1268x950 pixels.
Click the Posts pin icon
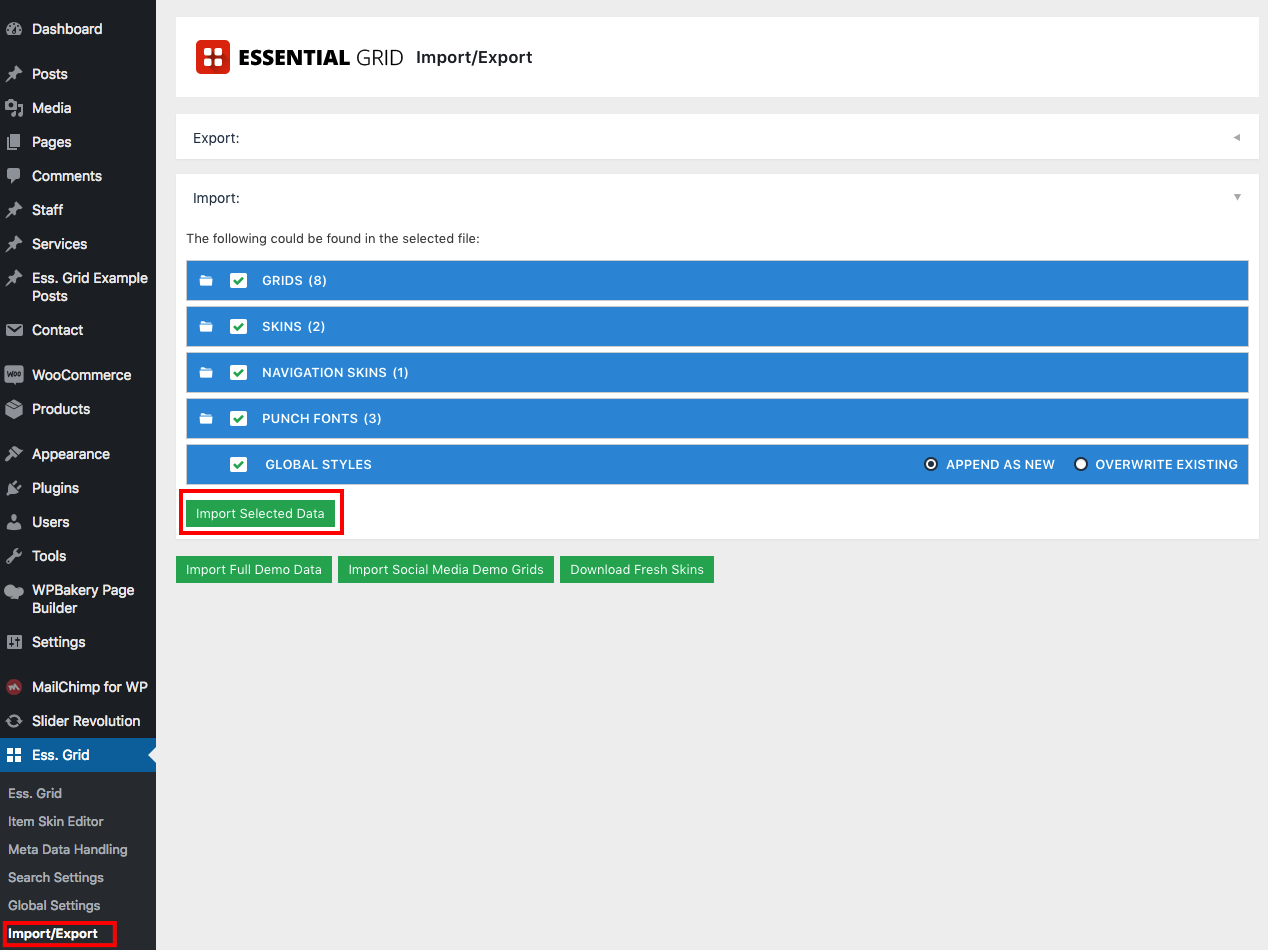pyautogui.click(x=14, y=74)
